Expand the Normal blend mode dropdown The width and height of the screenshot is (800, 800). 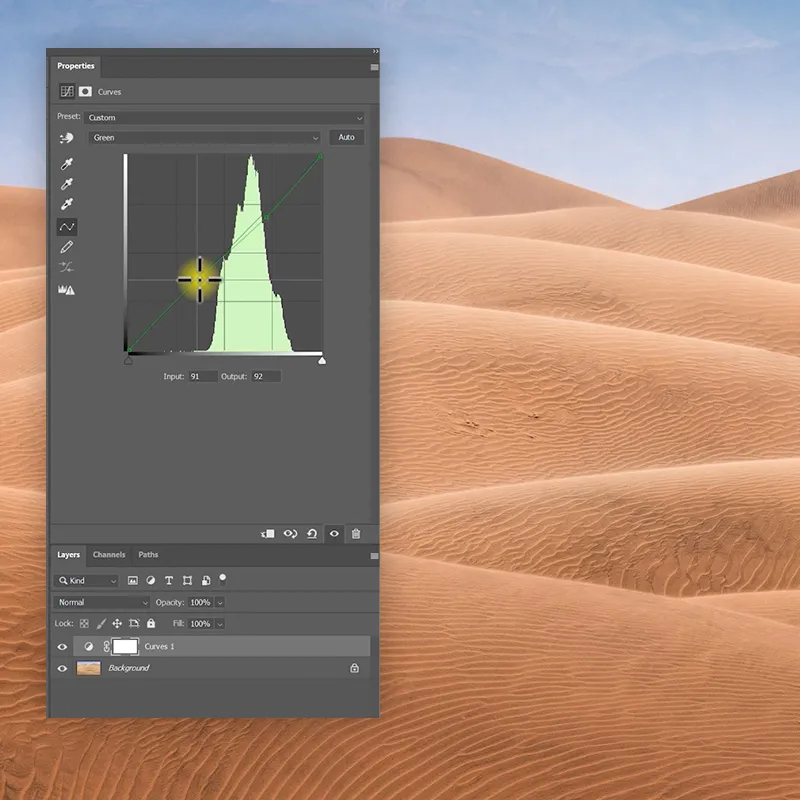pyautogui.click(x=100, y=603)
